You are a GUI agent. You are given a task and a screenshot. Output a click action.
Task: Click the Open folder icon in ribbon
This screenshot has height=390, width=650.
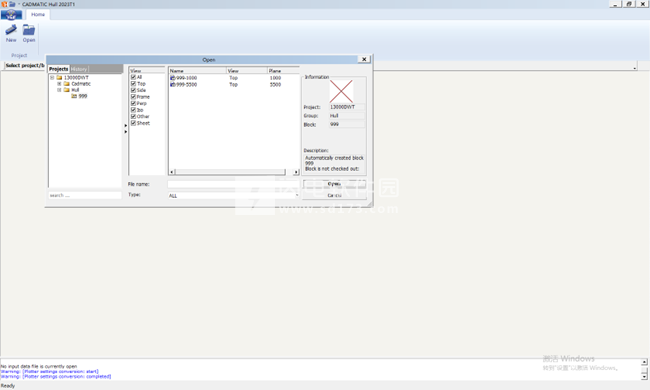29,30
